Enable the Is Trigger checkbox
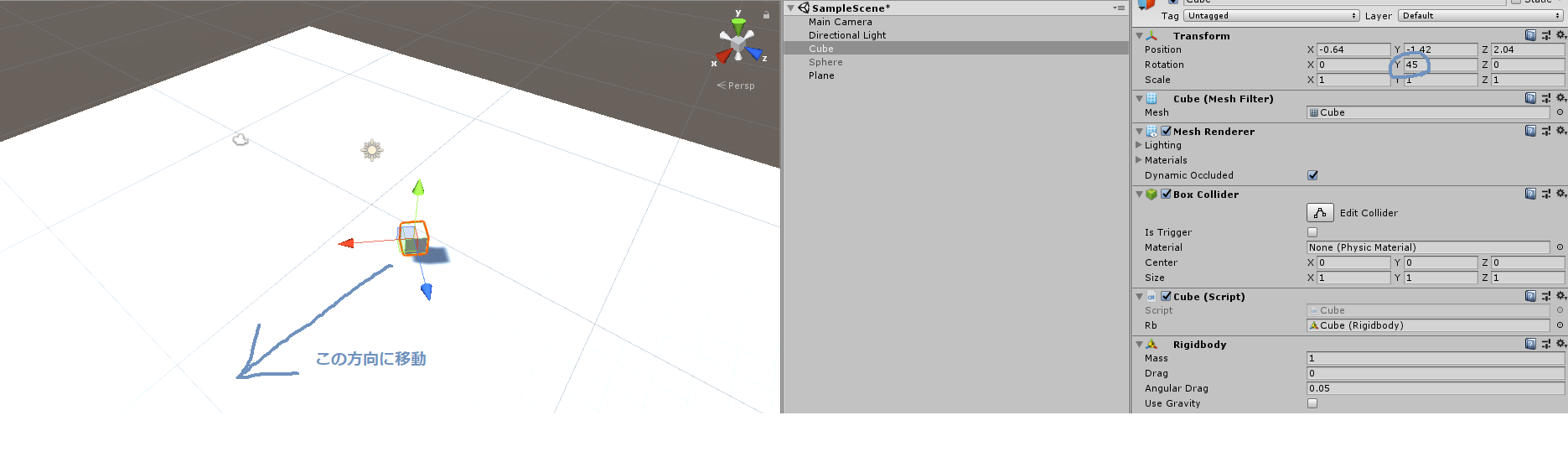The image size is (1568, 457). [1312, 232]
